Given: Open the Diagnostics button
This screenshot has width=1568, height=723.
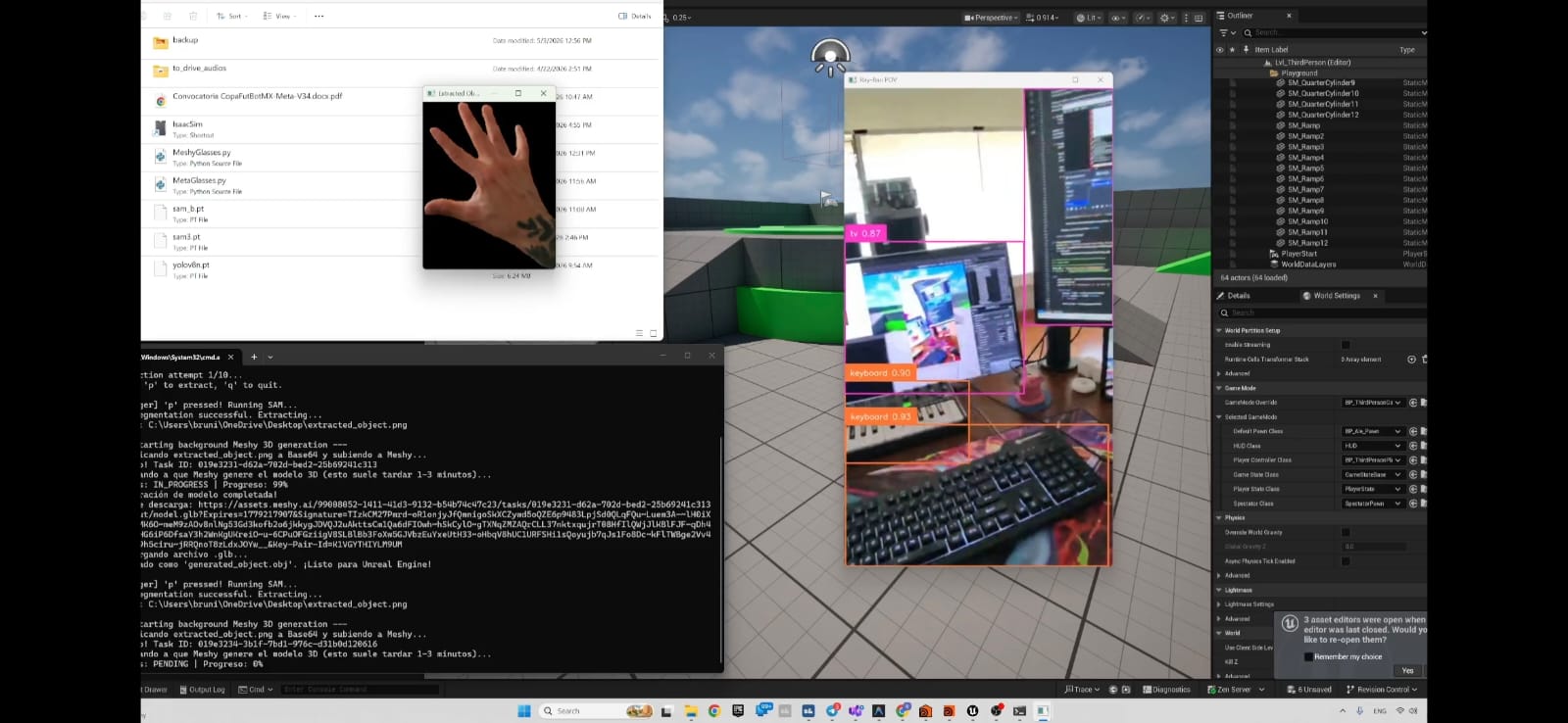Looking at the screenshot, I should [x=1166, y=690].
